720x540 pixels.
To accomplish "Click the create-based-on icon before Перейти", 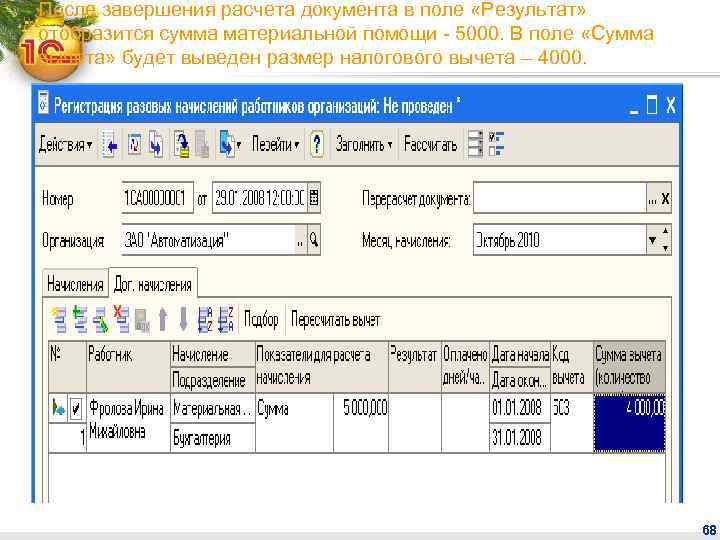I will (226, 145).
